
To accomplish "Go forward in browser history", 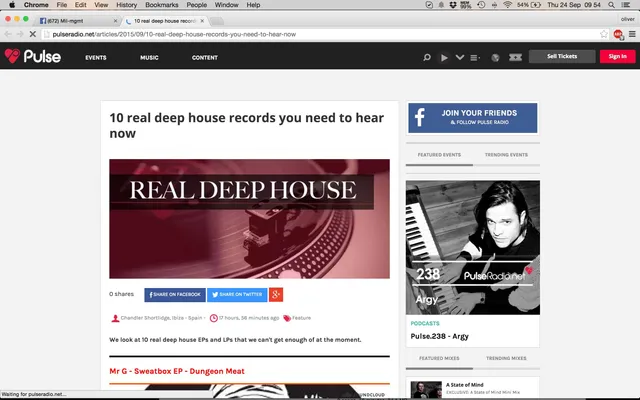I will tap(20, 34).
